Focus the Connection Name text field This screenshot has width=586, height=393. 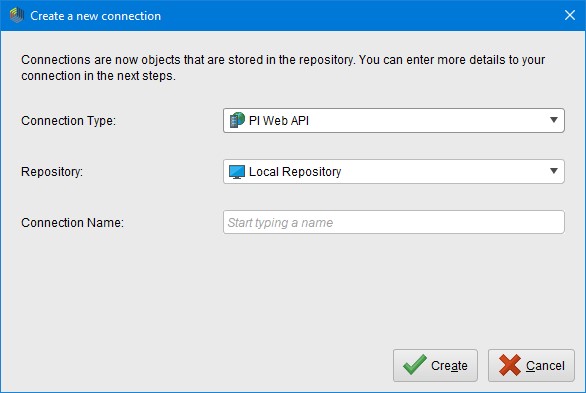click(x=394, y=222)
